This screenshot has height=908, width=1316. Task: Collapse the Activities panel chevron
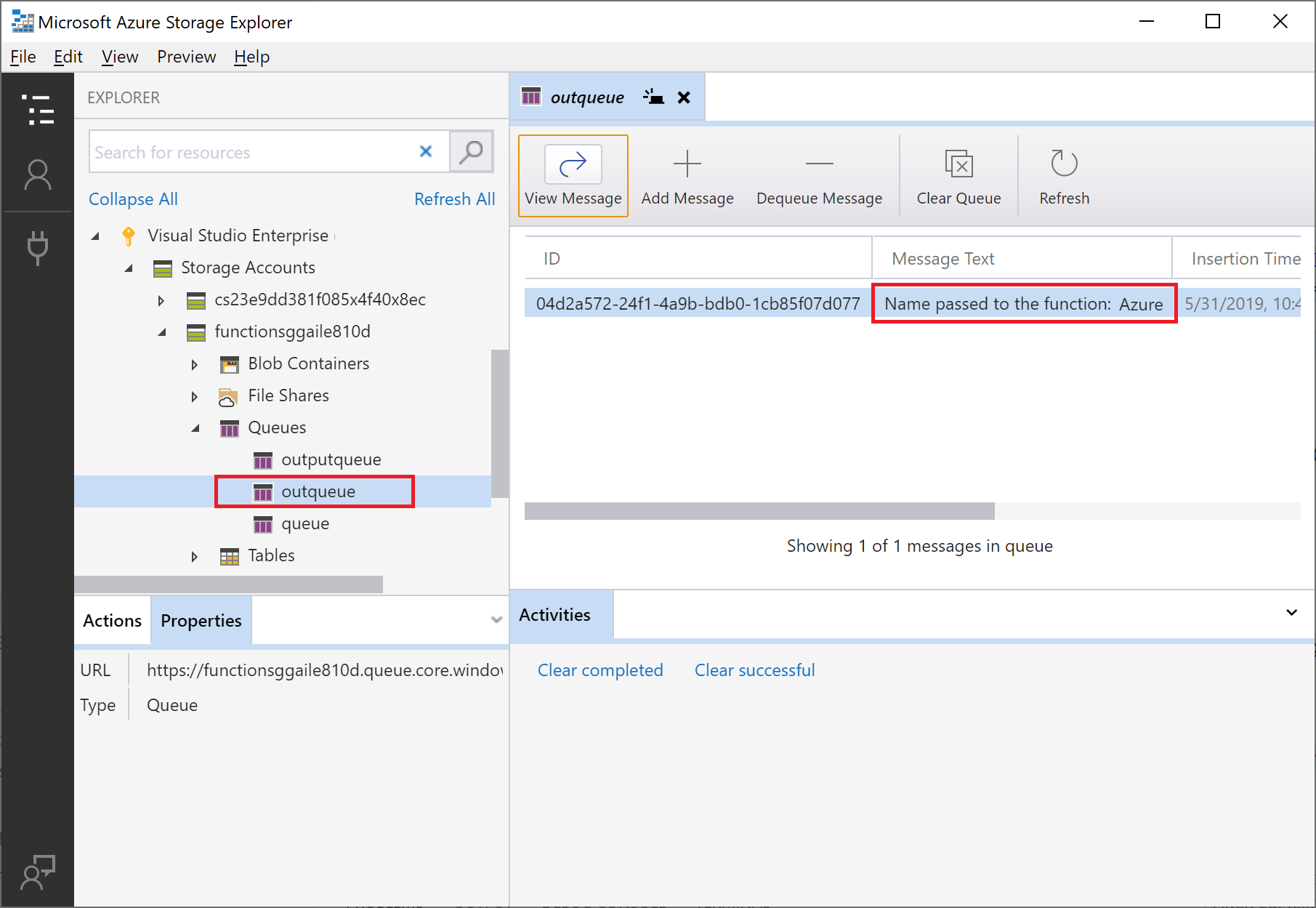(1291, 613)
